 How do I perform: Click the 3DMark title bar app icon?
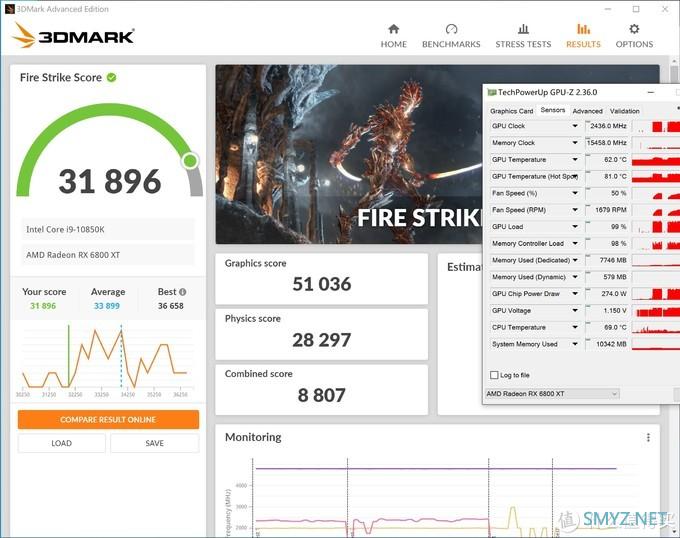tap(9, 9)
